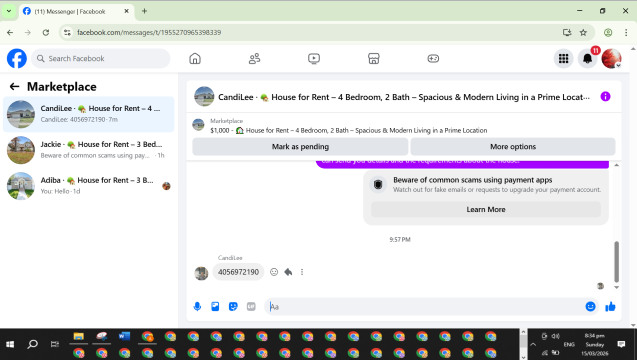
Task: Open Jackie House for Rent conversation
Action: click(89, 150)
